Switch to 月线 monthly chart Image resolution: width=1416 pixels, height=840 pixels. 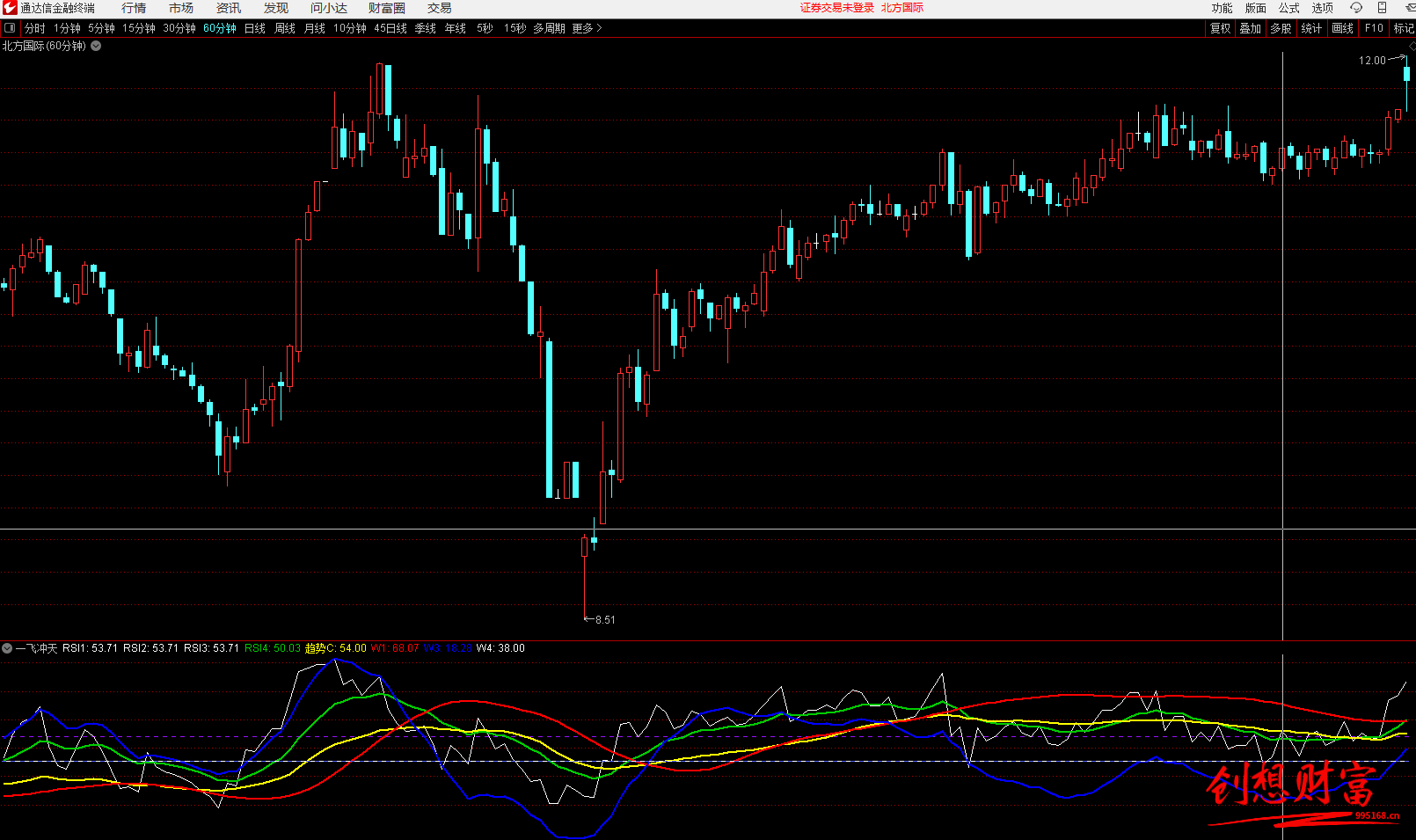point(315,28)
